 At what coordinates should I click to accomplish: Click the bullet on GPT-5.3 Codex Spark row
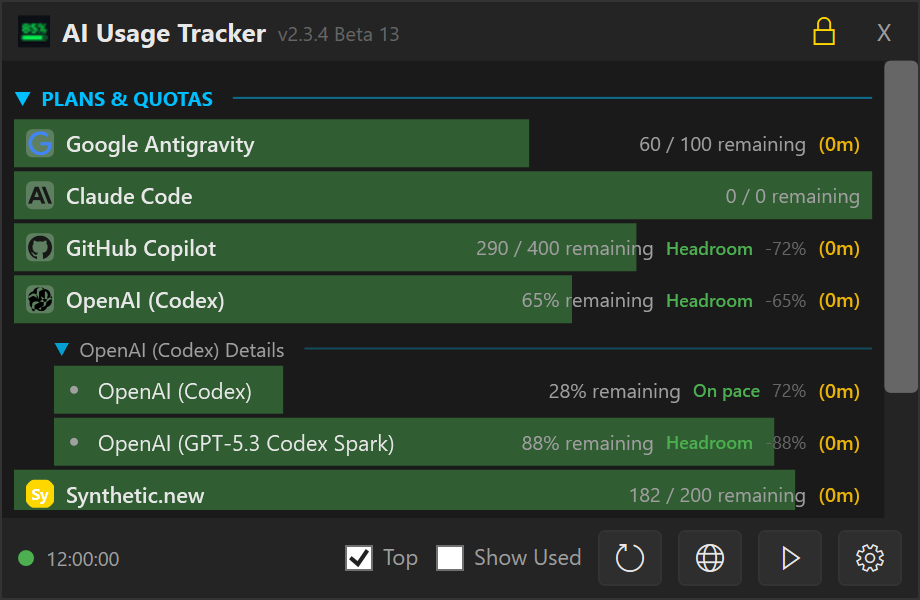[x=74, y=442]
